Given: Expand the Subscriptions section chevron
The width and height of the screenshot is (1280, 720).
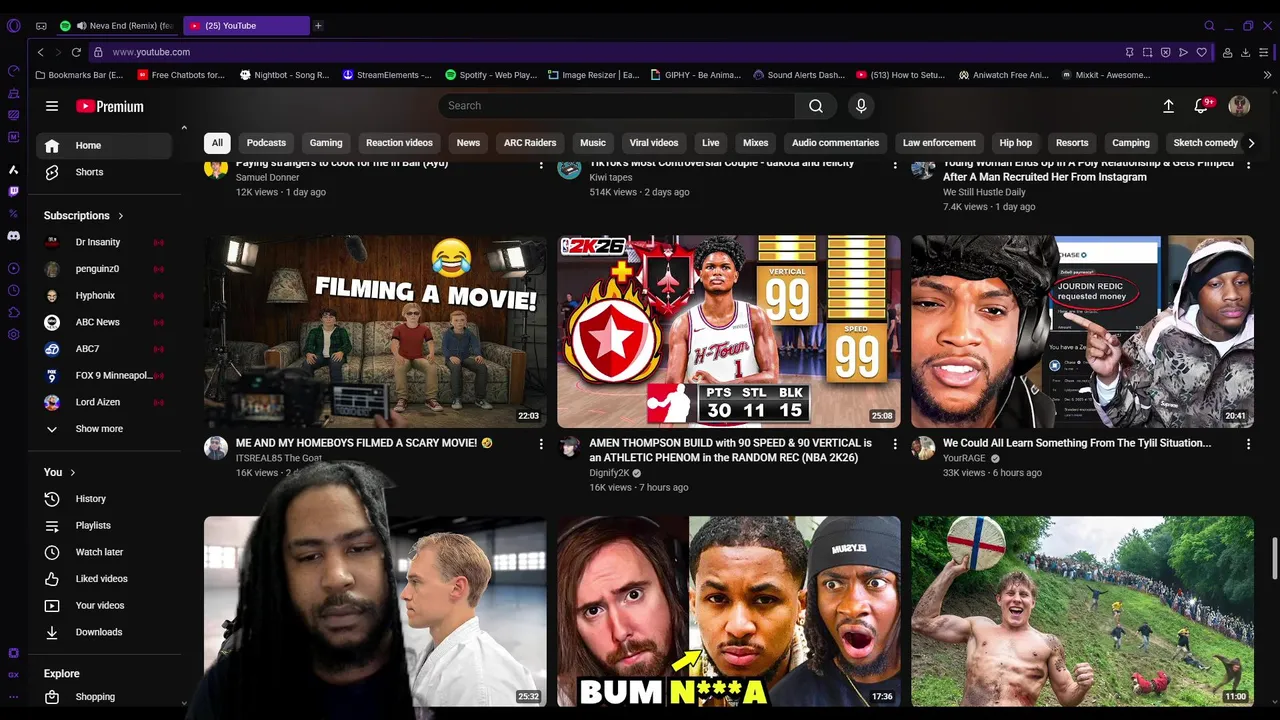Looking at the screenshot, I should tap(121, 216).
